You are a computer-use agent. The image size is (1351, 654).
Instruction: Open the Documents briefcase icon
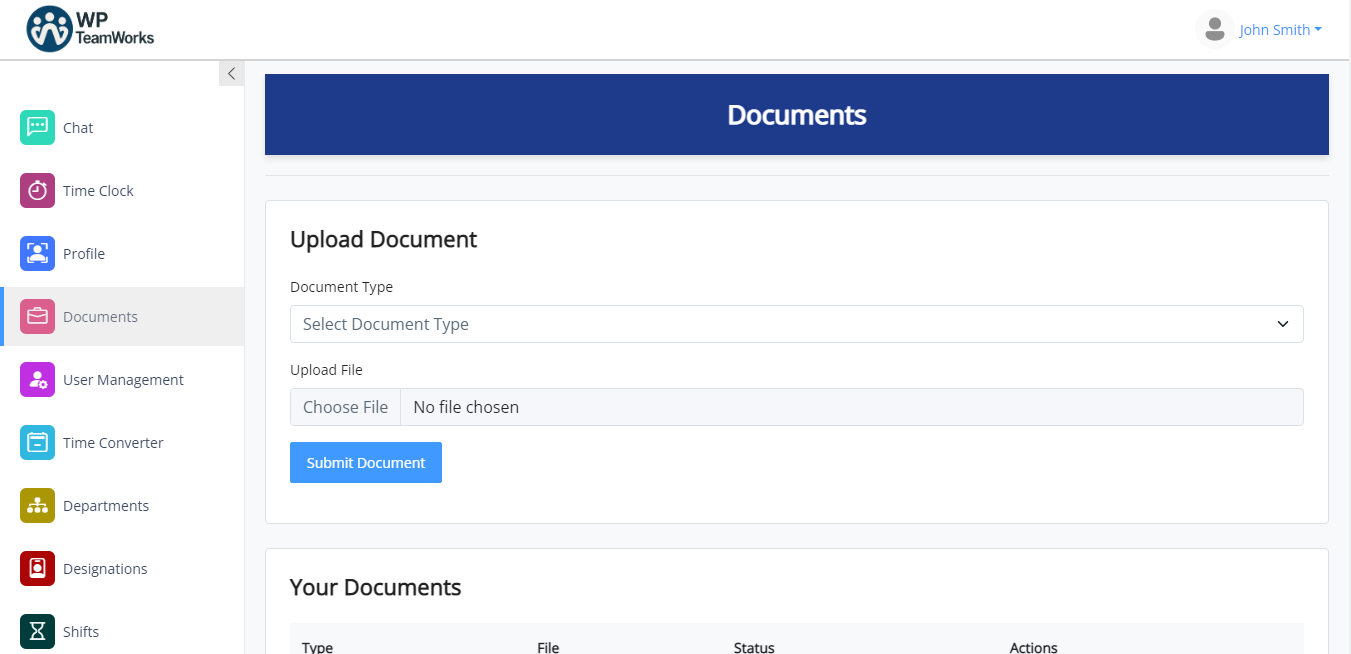pos(37,316)
